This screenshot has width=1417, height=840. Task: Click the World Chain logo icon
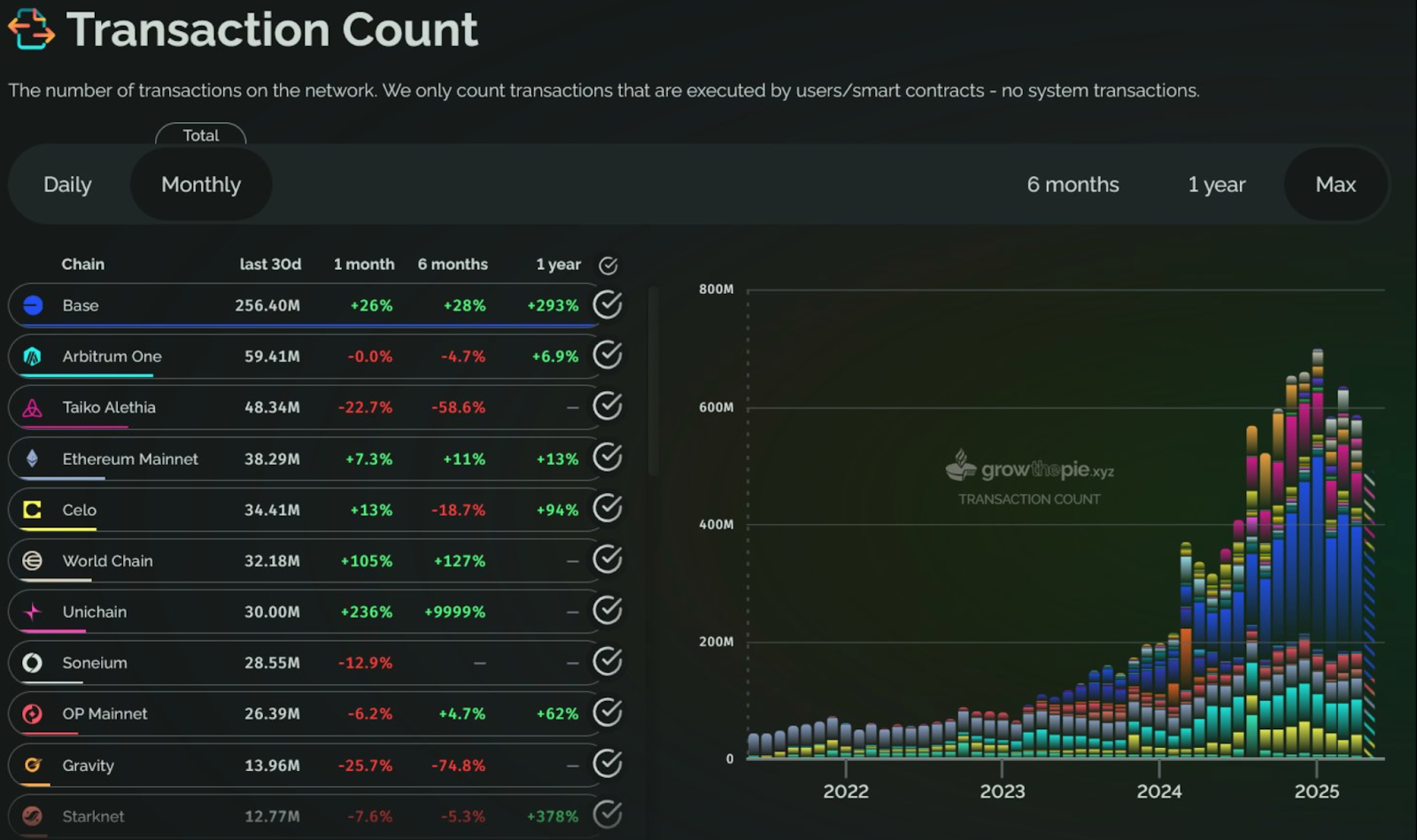pyautogui.click(x=33, y=560)
